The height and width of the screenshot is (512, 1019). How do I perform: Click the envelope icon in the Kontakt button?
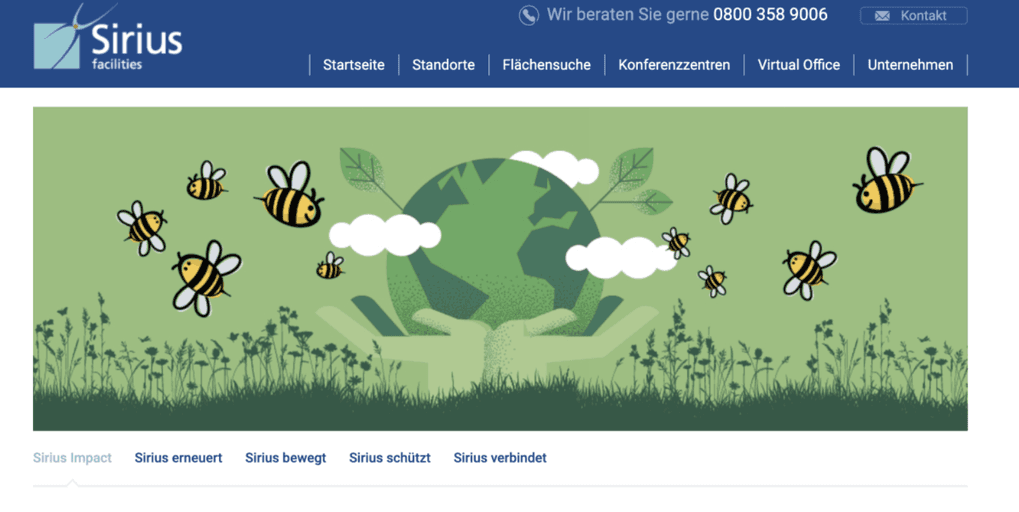pyautogui.click(x=882, y=16)
